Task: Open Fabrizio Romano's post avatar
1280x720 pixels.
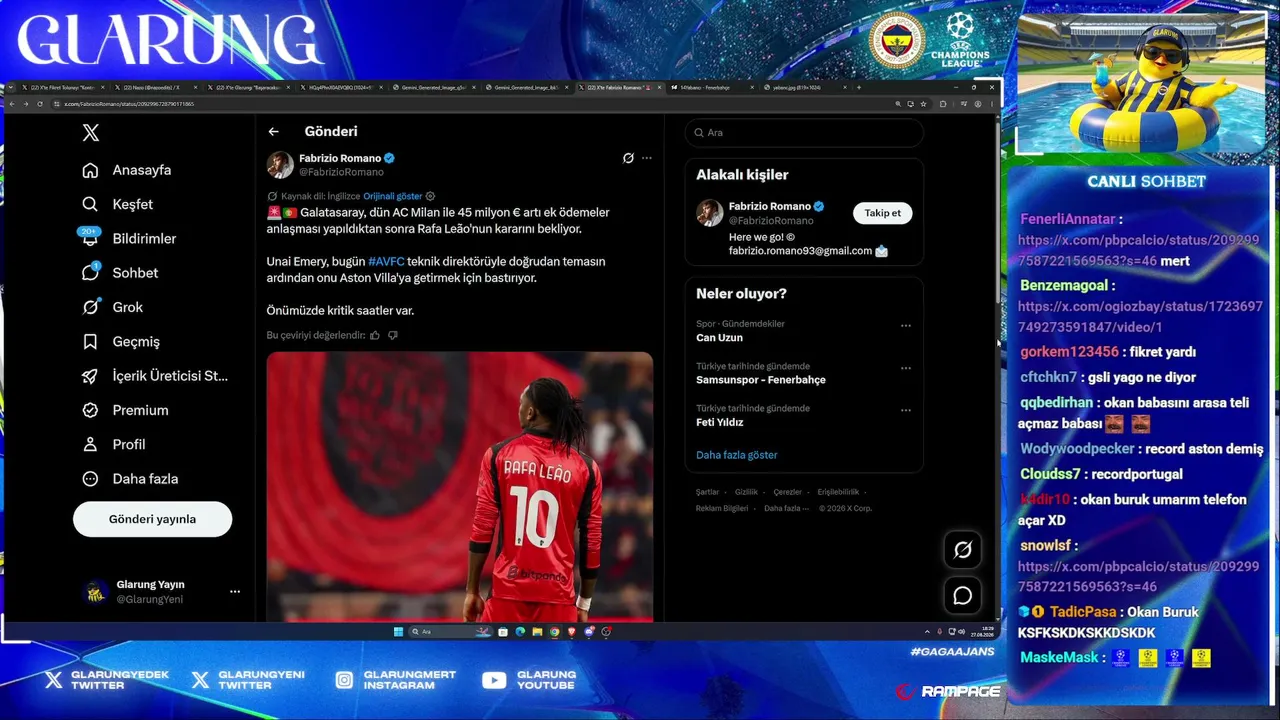Action: pos(280,165)
